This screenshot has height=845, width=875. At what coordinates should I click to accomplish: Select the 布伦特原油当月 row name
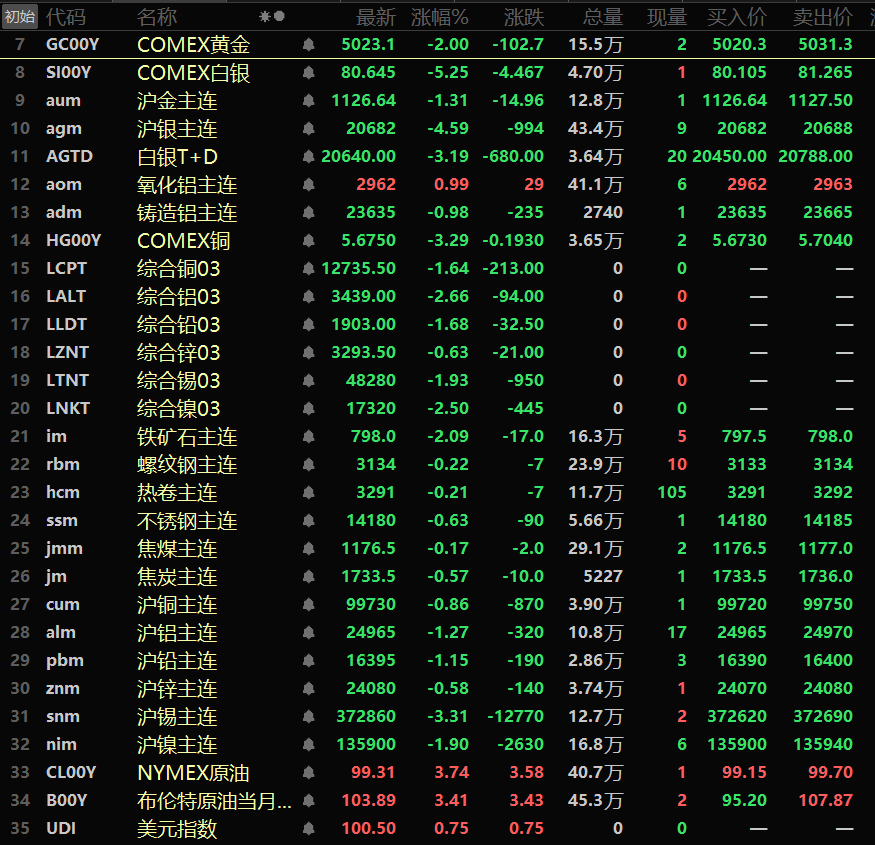[214, 801]
